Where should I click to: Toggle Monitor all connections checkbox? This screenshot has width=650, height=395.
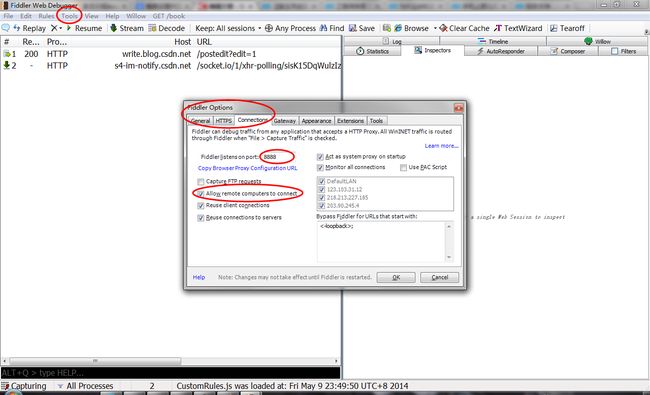(x=320, y=167)
